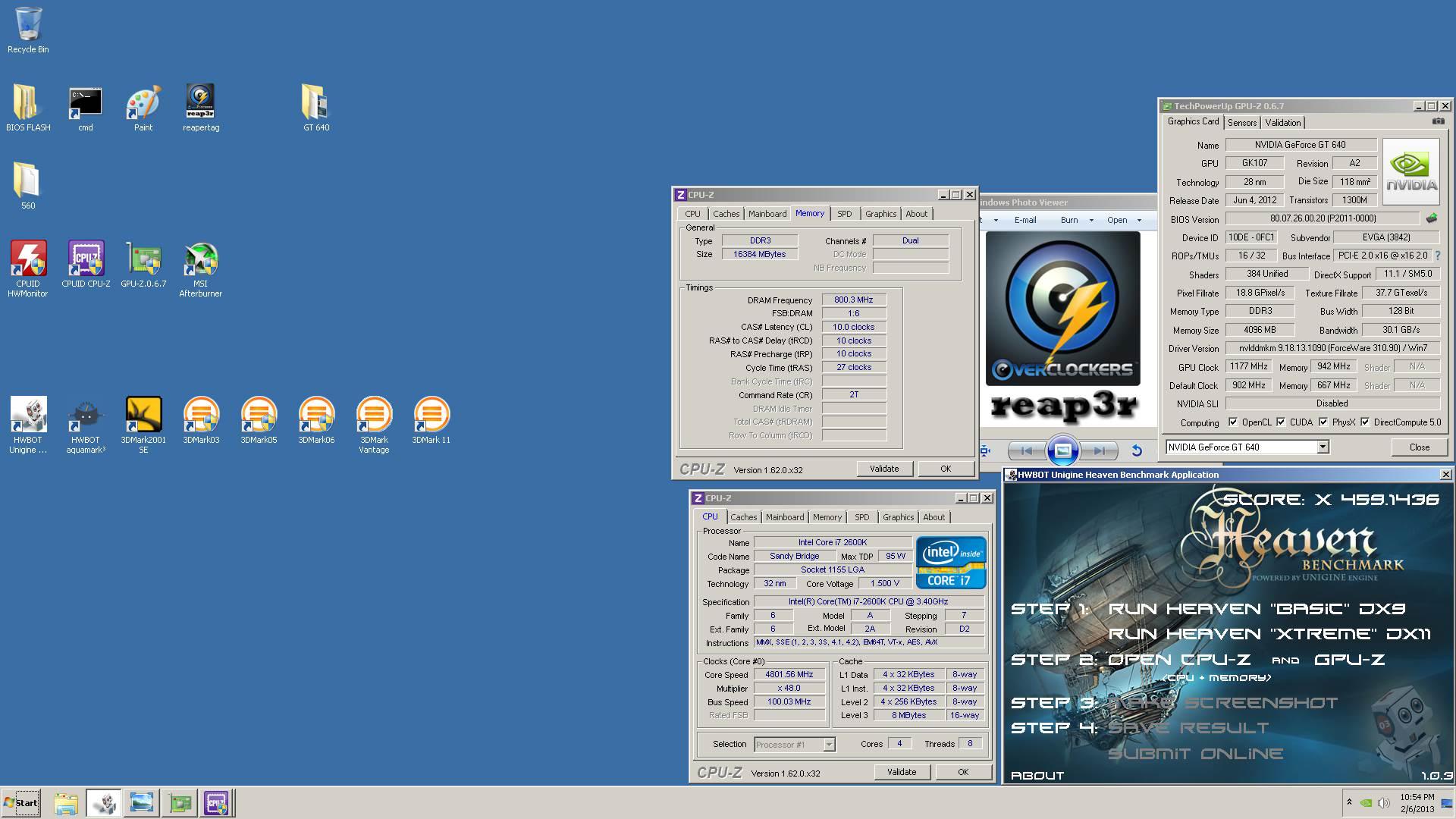Open Caches tab in lower CPU-Z window
Image resolution: width=1456 pixels, height=819 pixels.
pos(743,517)
